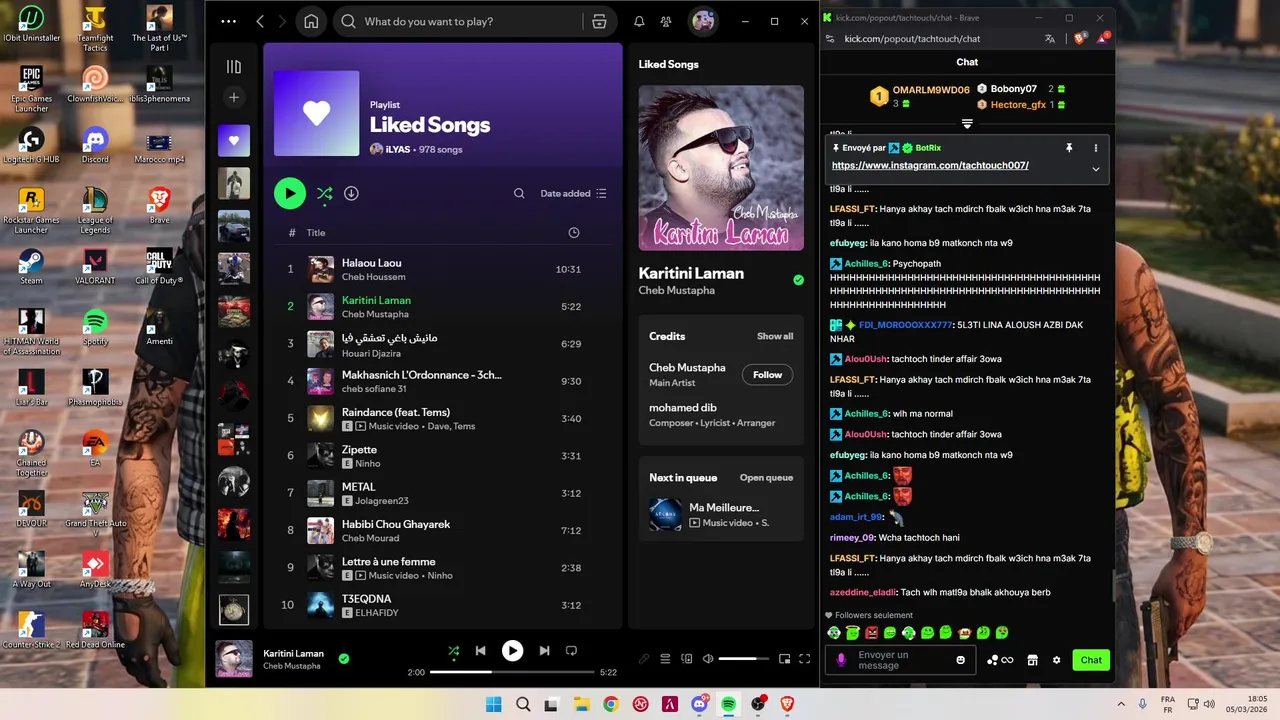1280x720 pixels.
Task: Toggle liked checkmark beside Karitini Laman panel title
Action: pos(798,280)
